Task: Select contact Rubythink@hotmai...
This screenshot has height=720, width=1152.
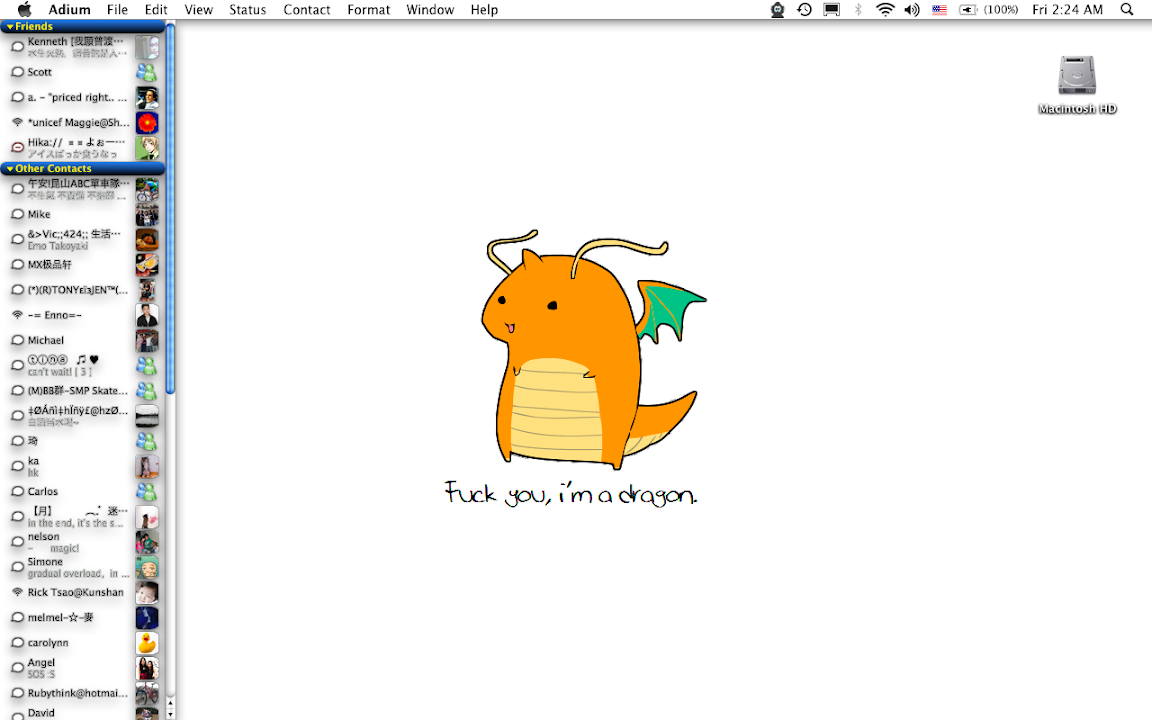Action: (82, 694)
